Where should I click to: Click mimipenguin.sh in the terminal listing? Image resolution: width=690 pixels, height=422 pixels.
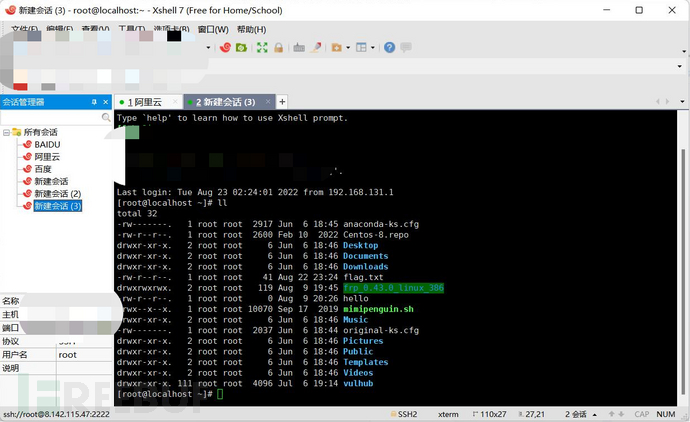[x=378, y=309]
